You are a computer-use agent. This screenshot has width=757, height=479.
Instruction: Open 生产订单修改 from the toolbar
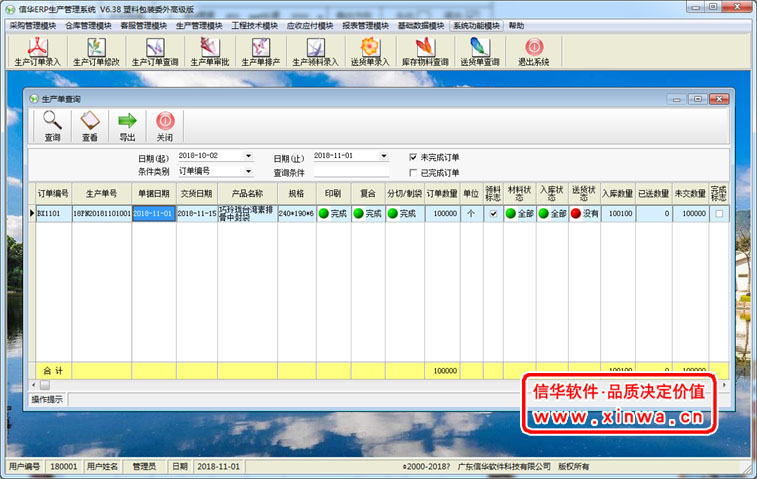(x=95, y=49)
